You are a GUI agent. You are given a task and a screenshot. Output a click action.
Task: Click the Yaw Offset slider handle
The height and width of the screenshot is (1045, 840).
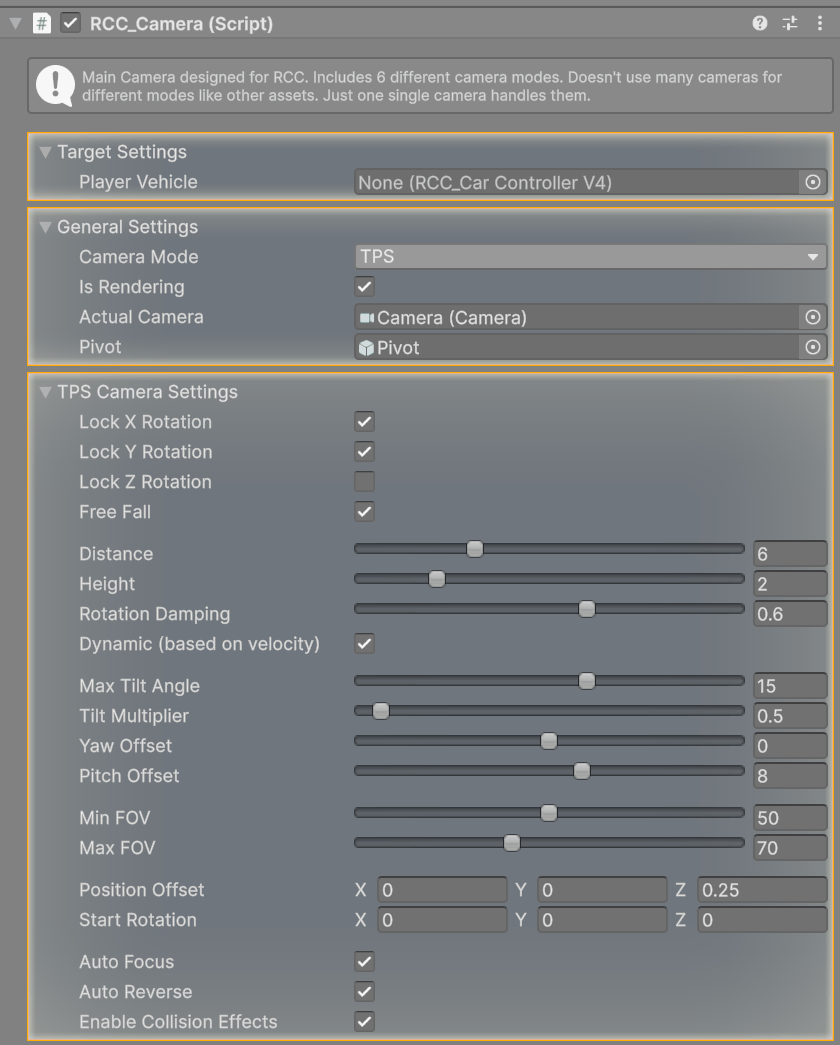point(549,741)
